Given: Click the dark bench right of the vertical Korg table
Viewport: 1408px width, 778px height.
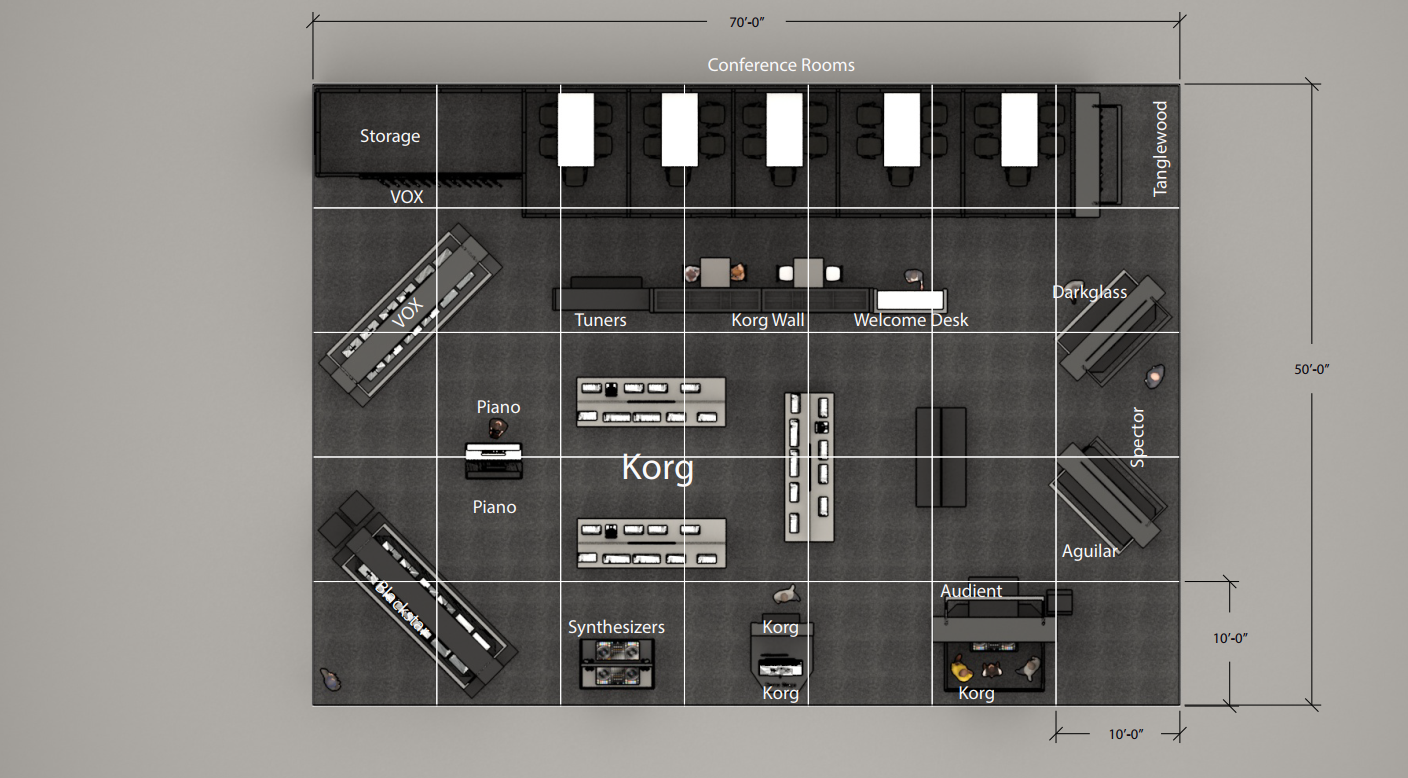Looking at the screenshot, I should tap(941, 457).
